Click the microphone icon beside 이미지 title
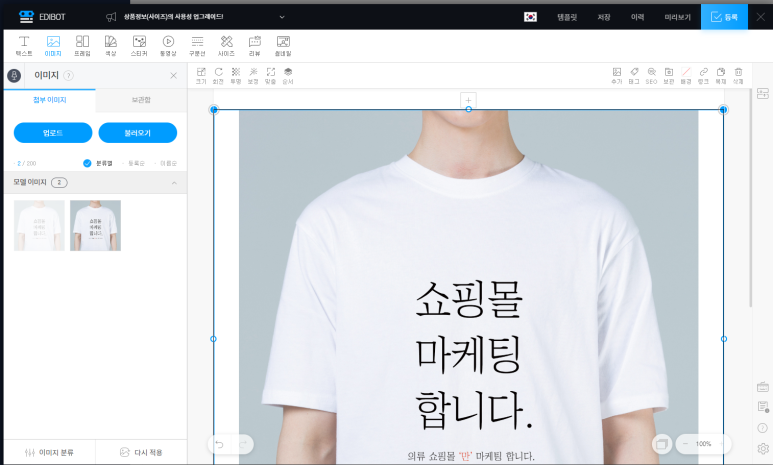This screenshot has height=465, width=773. pos(14,75)
